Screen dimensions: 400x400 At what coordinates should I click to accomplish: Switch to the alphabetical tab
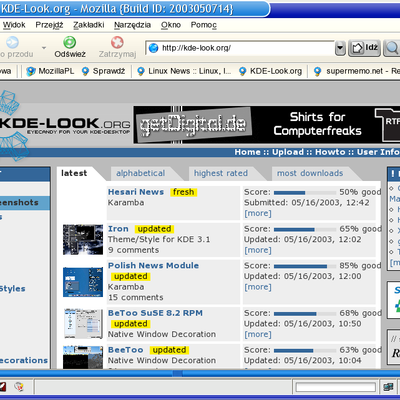click(x=141, y=173)
